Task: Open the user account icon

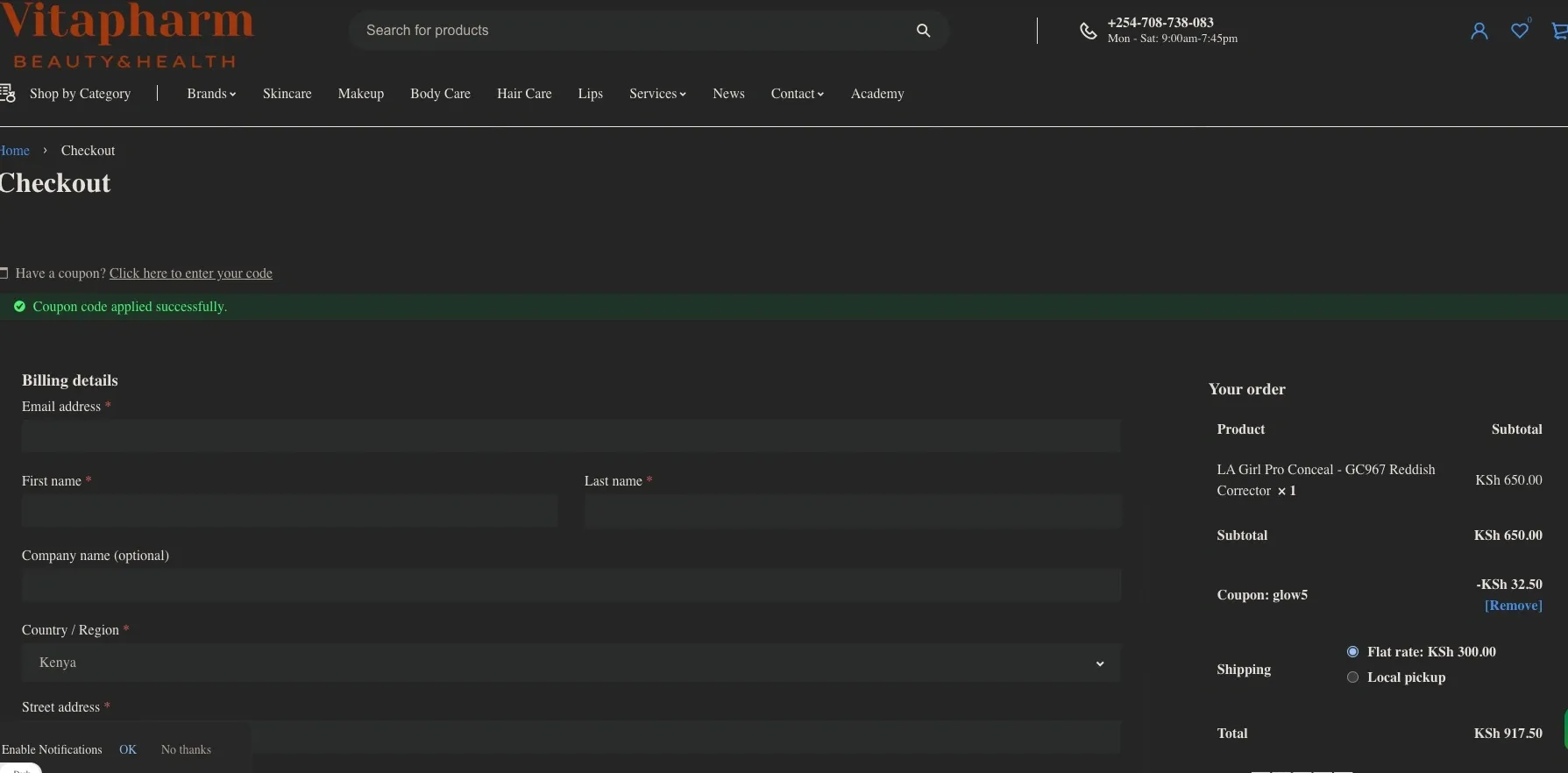Action: click(1479, 32)
